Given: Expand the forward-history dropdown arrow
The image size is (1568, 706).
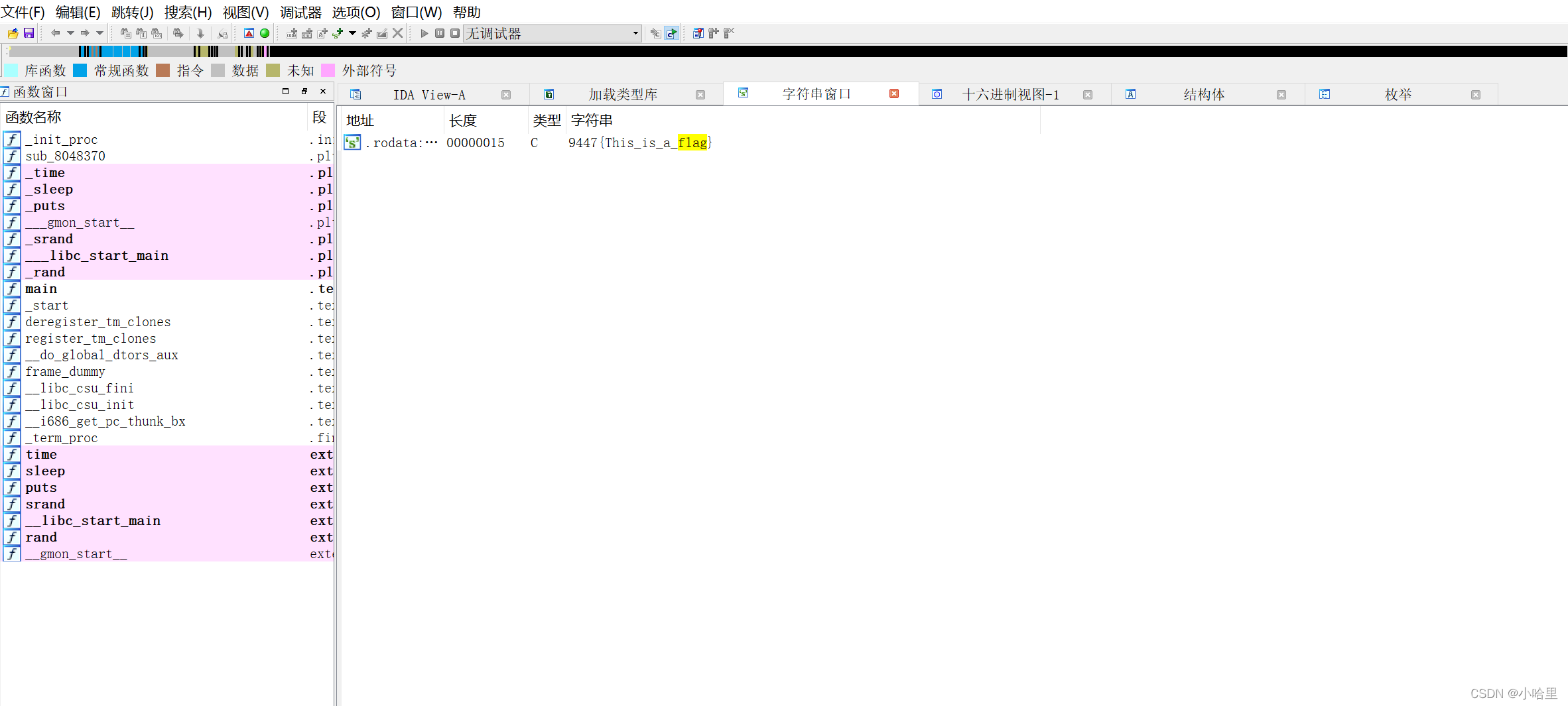Looking at the screenshot, I should tap(99, 33).
